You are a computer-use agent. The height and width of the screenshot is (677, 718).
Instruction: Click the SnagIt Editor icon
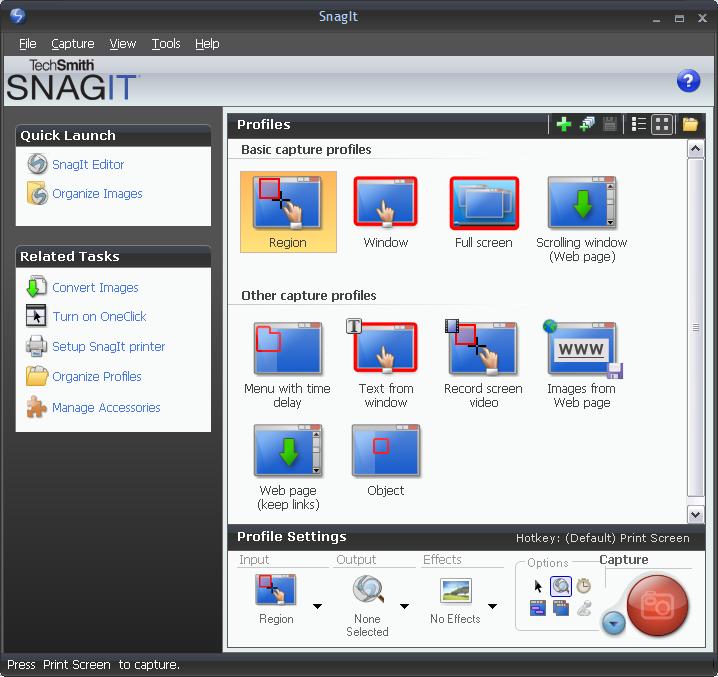coord(37,164)
